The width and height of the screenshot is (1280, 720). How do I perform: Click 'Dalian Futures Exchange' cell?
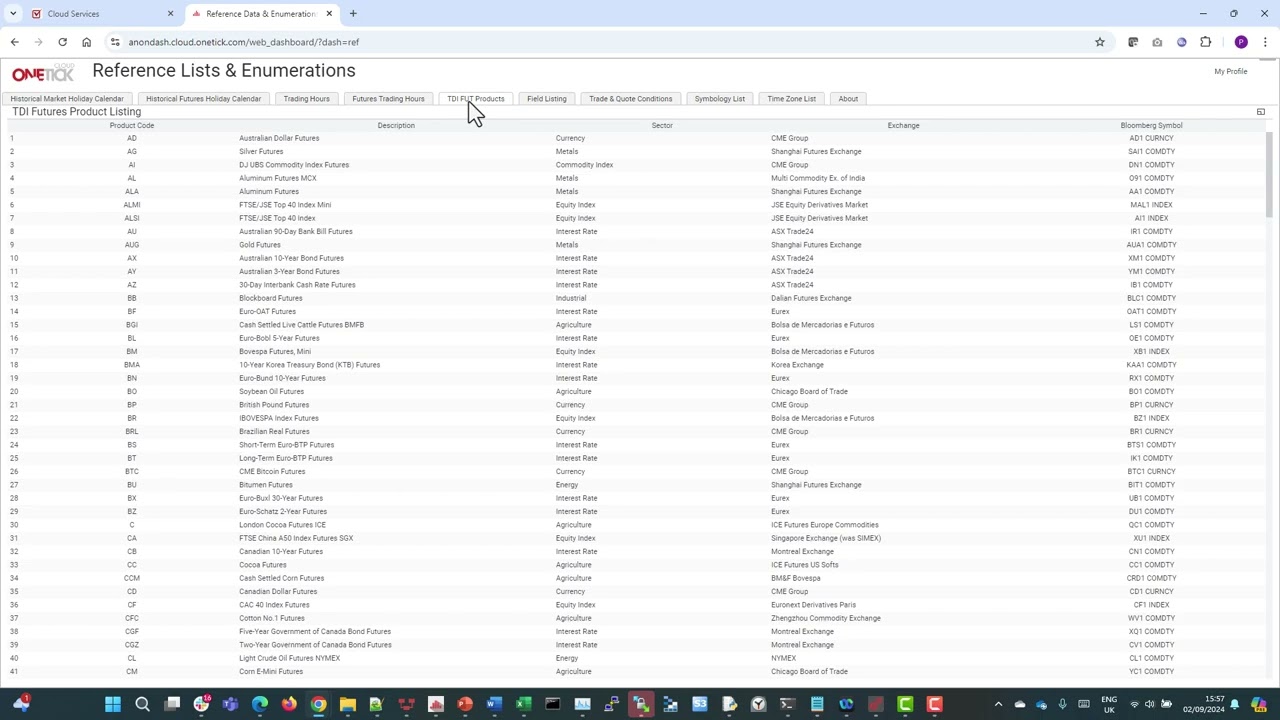(x=811, y=298)
